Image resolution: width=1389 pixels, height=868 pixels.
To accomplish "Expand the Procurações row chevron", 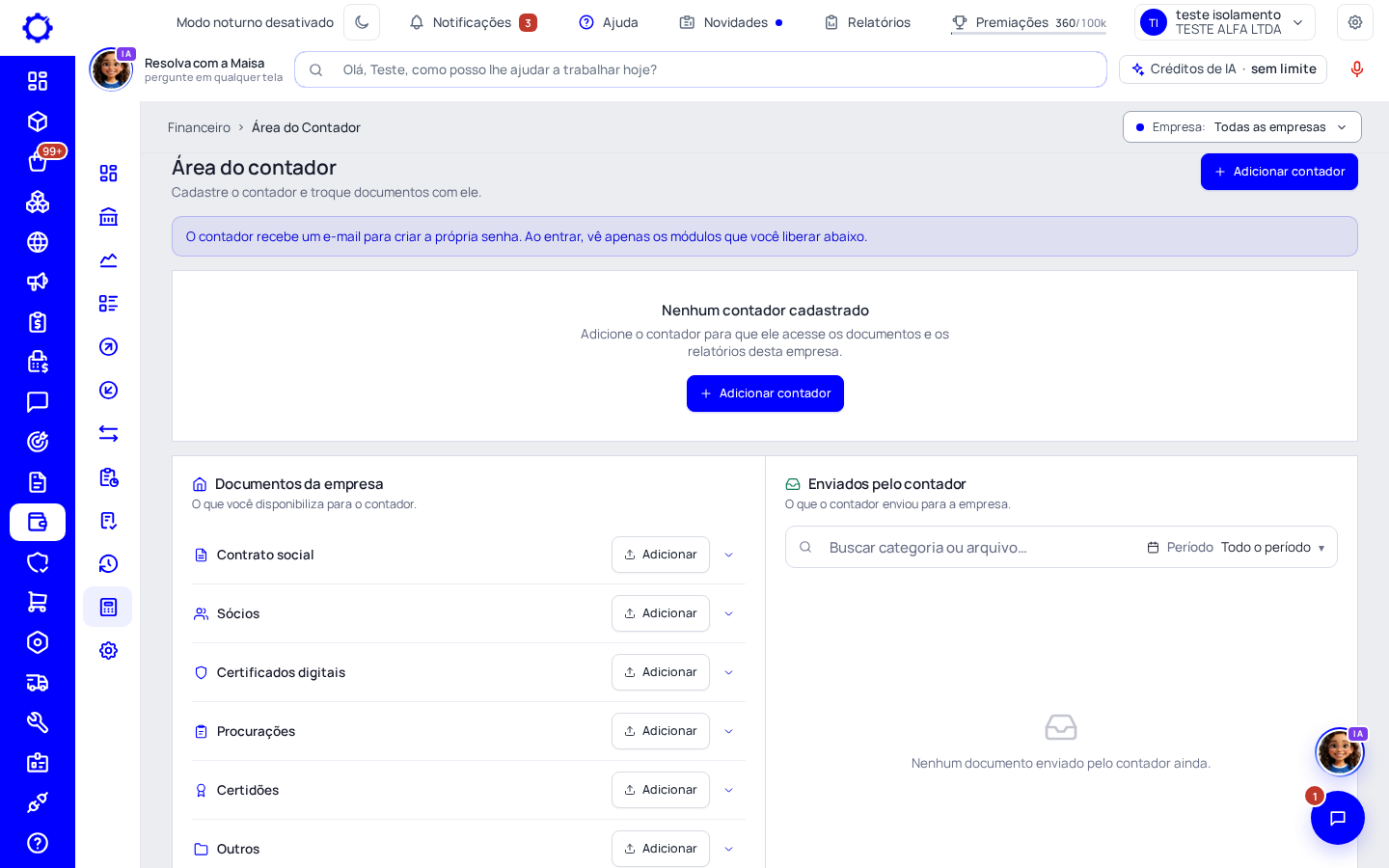I will (x=729, y=731).
